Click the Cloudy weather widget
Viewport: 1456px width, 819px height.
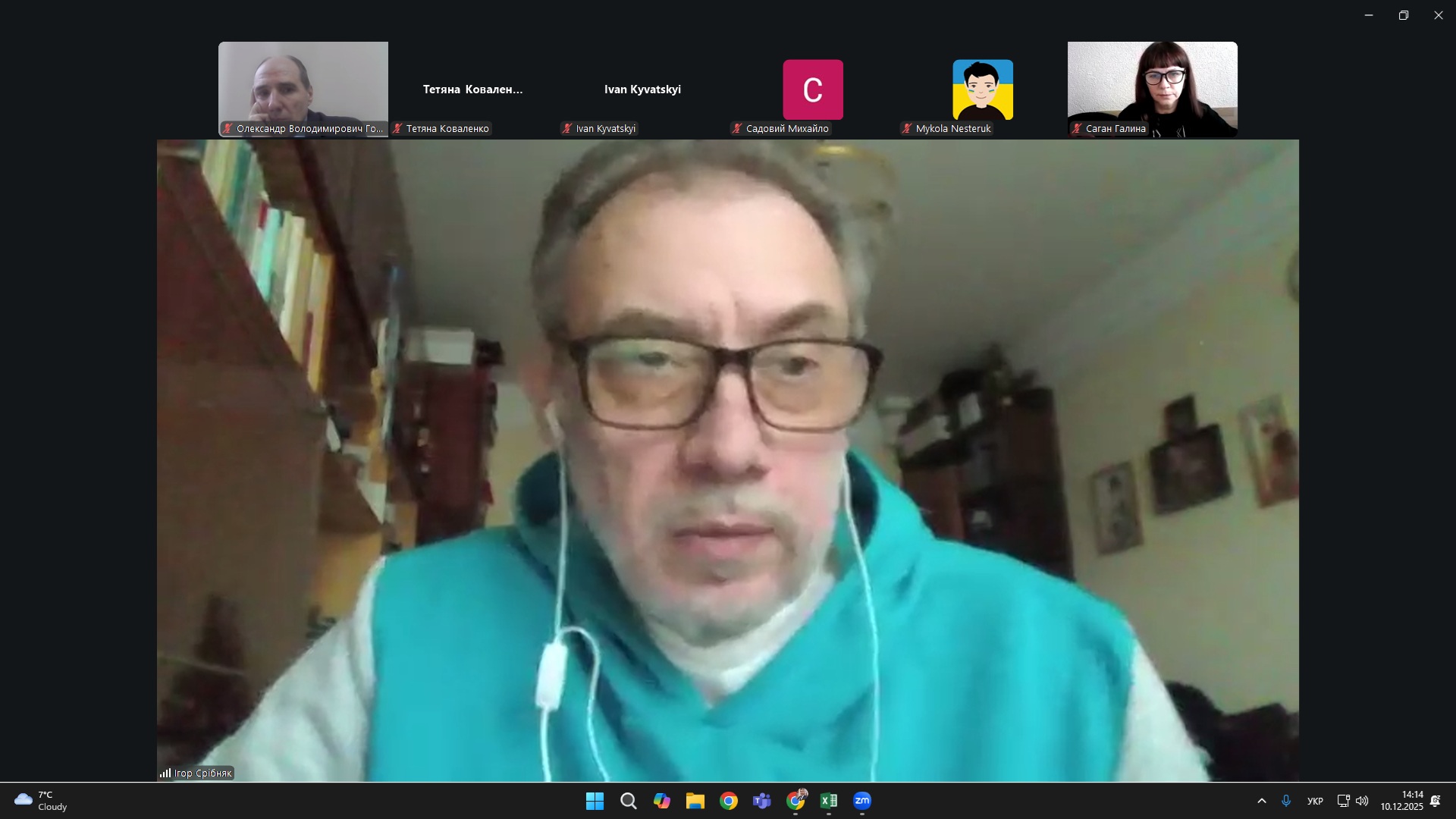tap(42, 801)
